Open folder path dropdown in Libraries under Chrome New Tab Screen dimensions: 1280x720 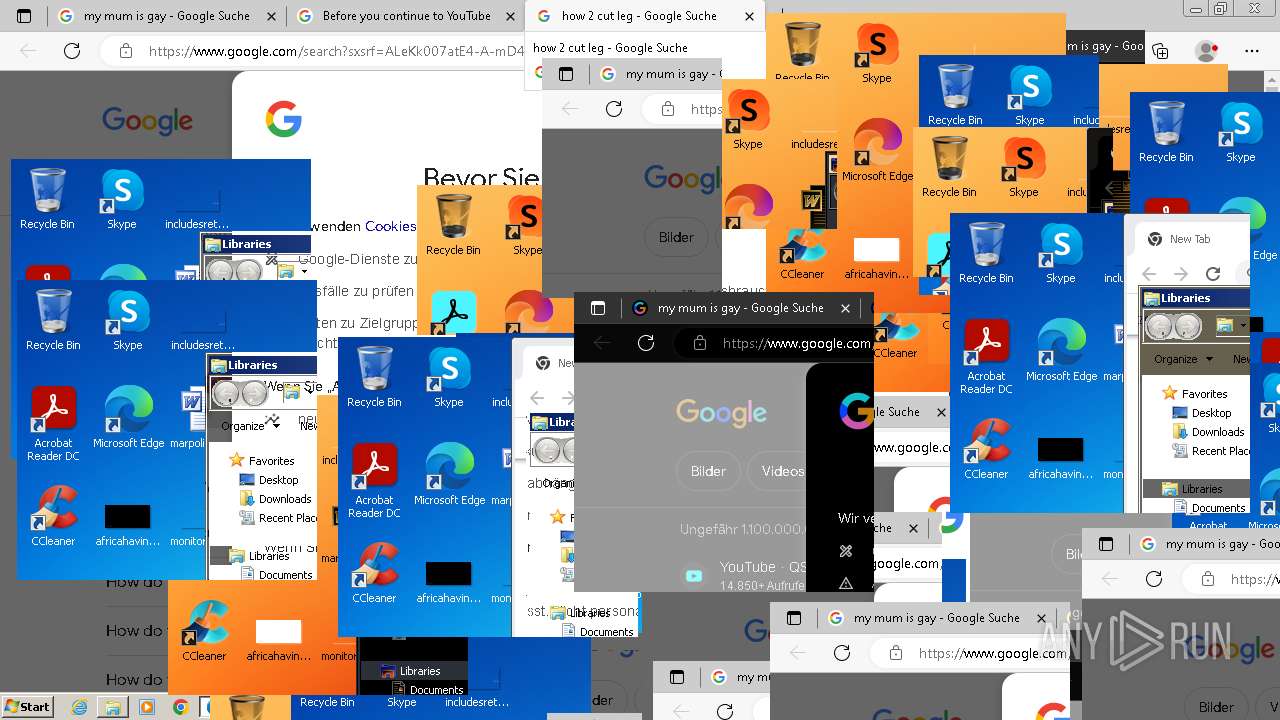(x=1244, y=326)
